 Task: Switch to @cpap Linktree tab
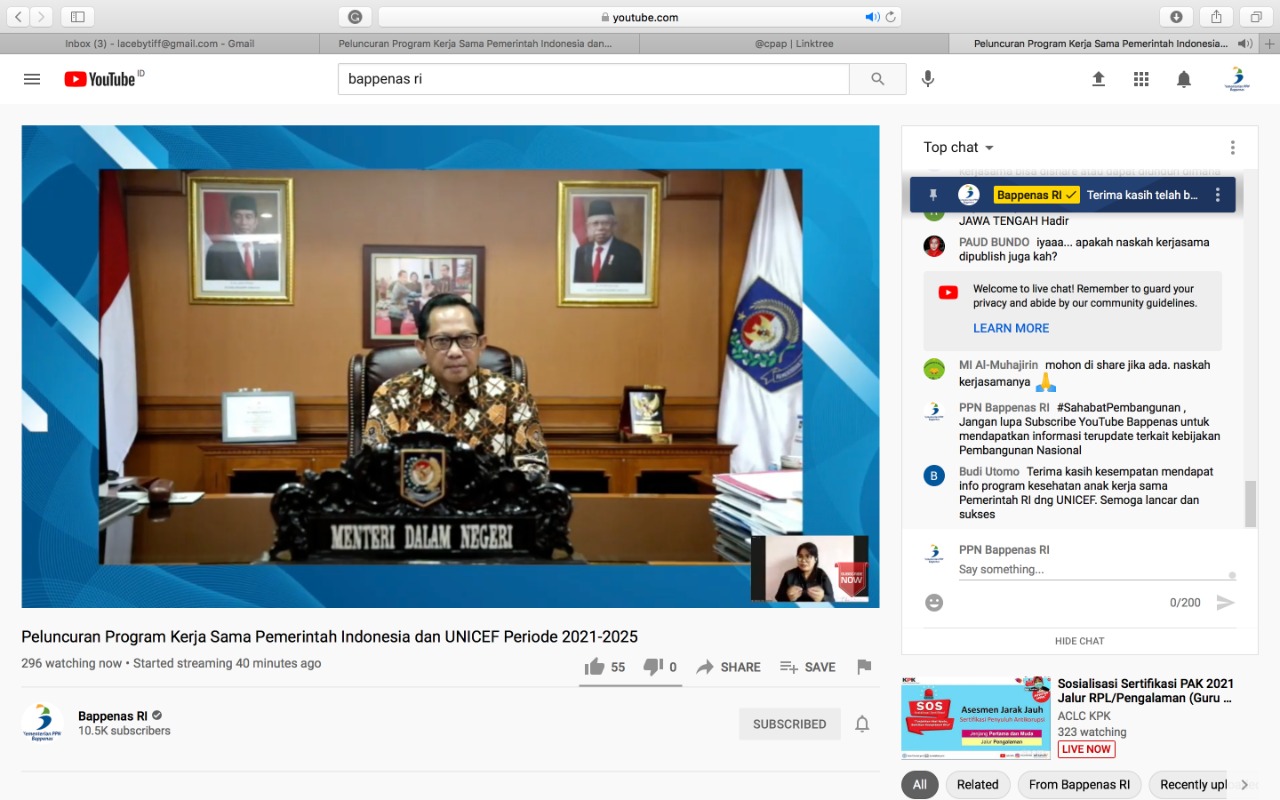[x=794, y=44]
